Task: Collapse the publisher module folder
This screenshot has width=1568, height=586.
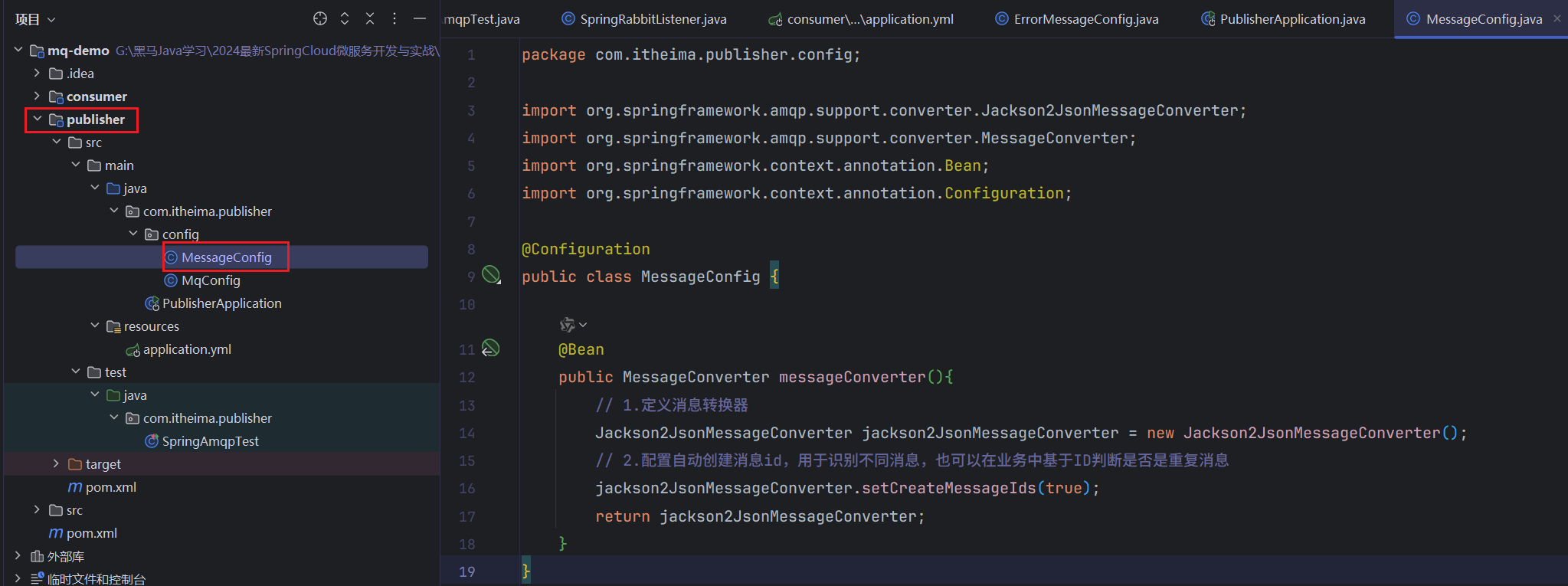Action: [38, 119]
